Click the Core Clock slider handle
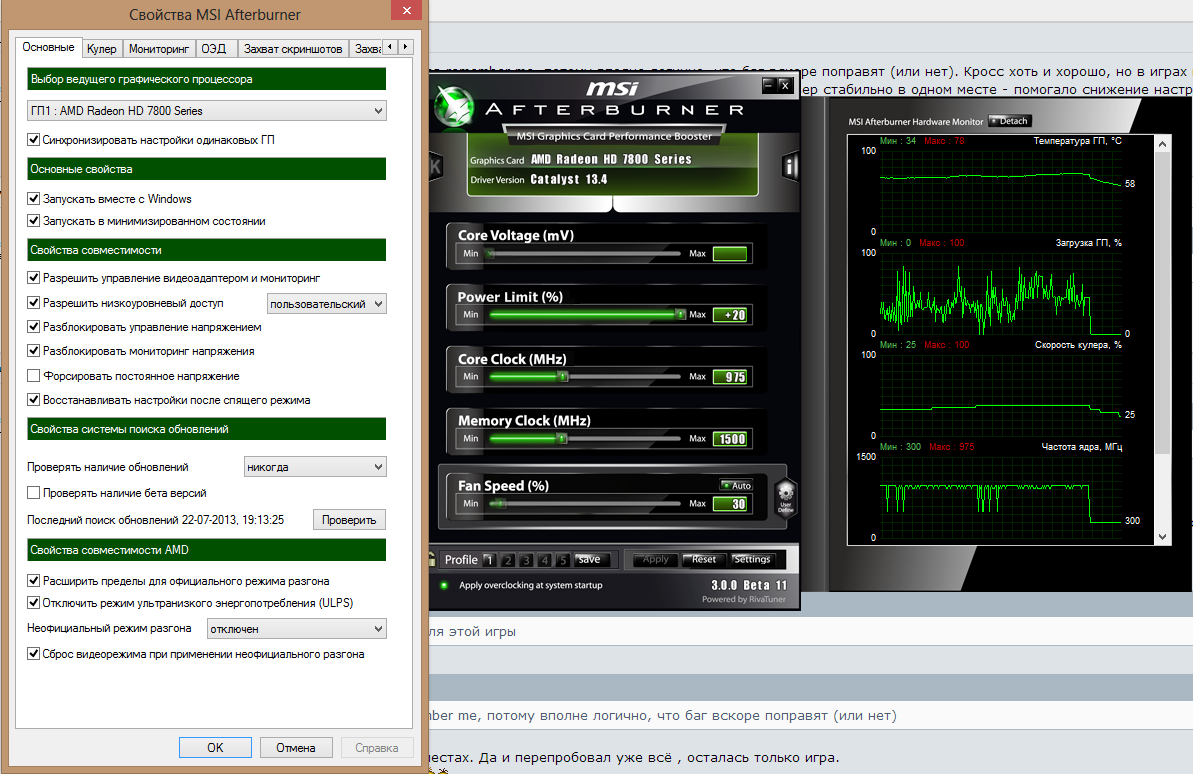Viewport: 1193px width, 774px height. pyautogui.click(x=563, y=376)
